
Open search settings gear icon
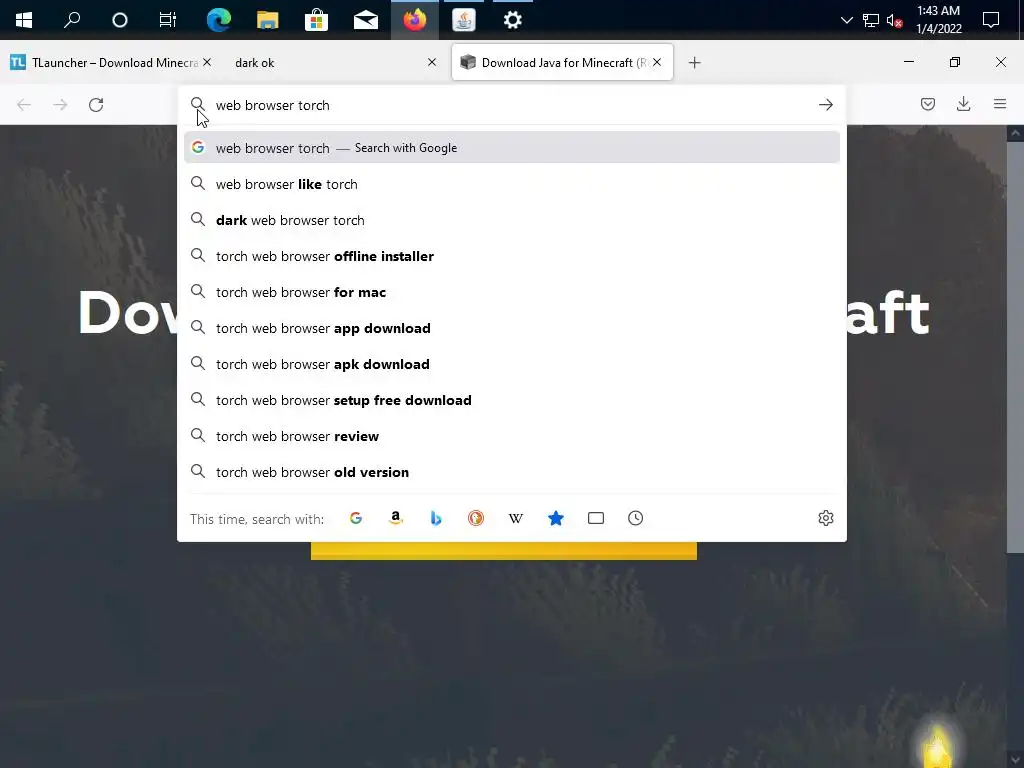pyautogui.click(x=825, y=518)
